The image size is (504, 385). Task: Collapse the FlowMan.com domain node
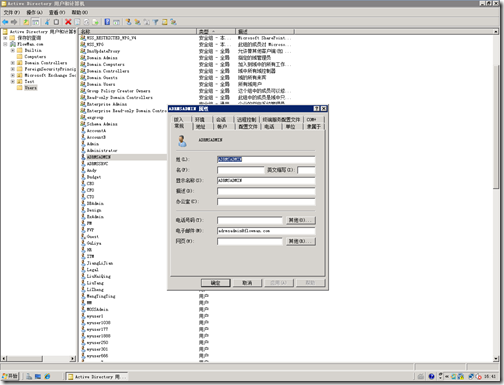pyautogui.click(x=5, y=44)
